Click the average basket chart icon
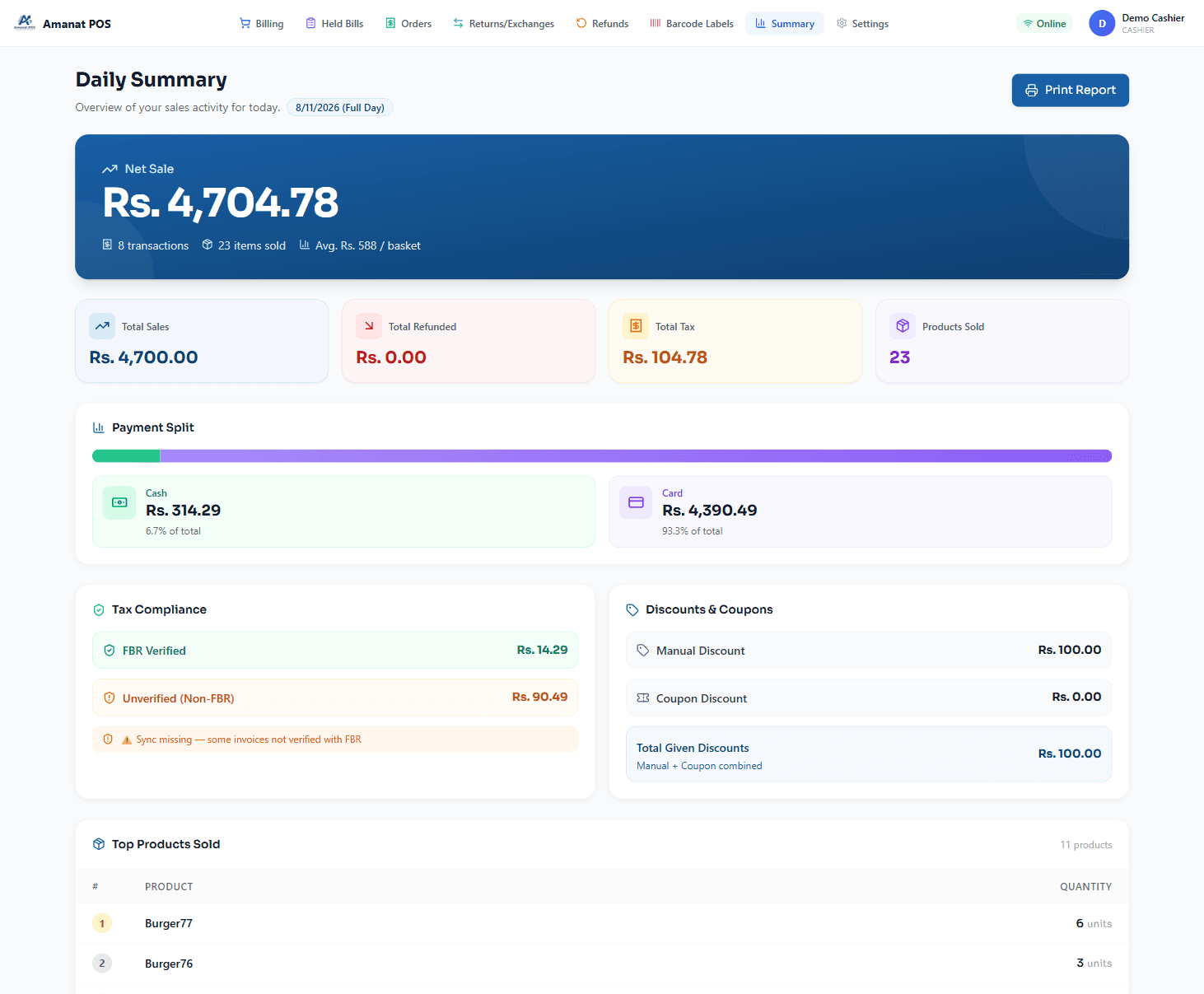Screen dimensions: 1204x994 coord(305,245)
